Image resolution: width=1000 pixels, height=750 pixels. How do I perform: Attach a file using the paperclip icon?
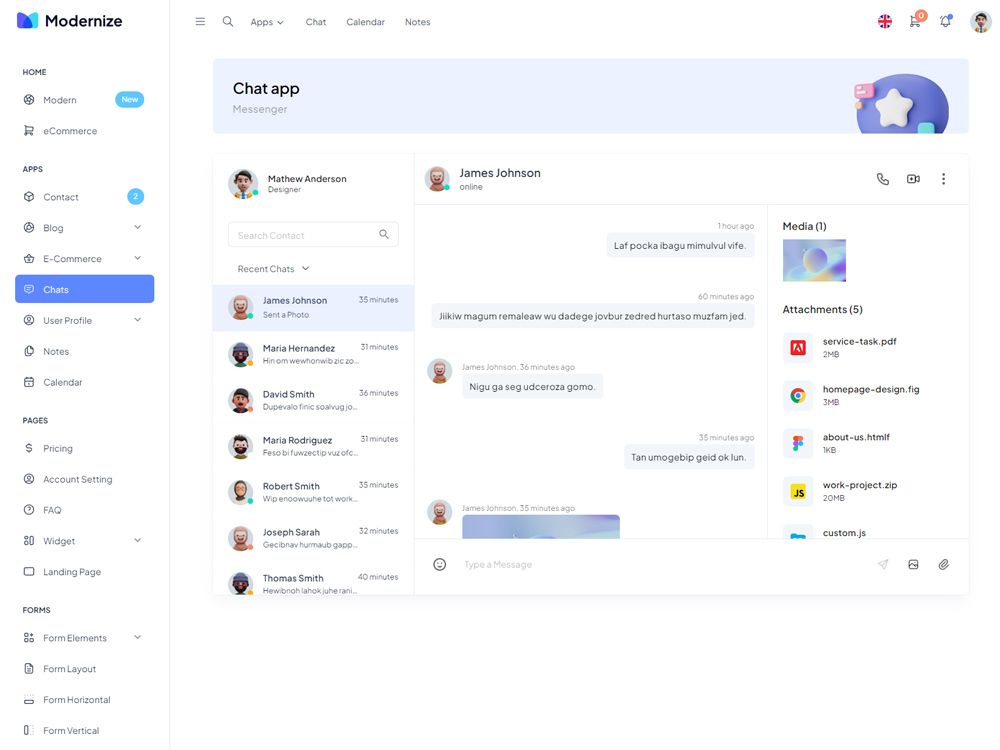[943, 564]
